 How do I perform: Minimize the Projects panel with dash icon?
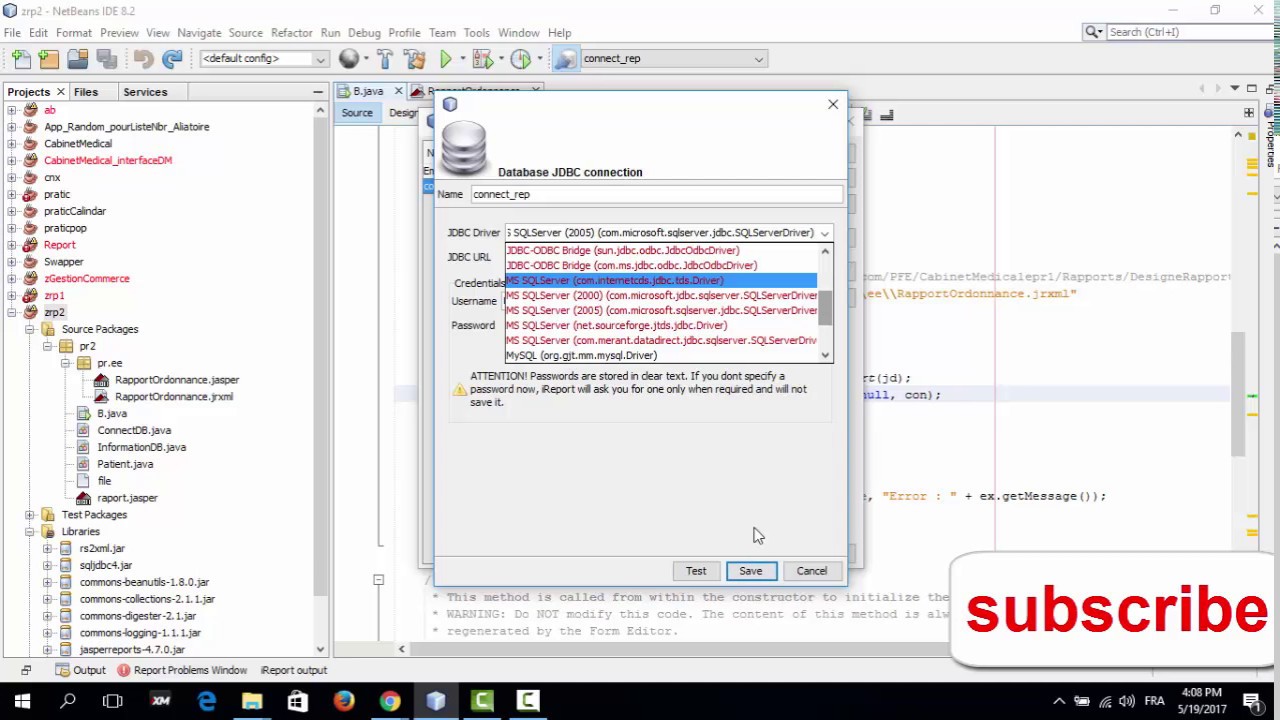coord(318,92)
